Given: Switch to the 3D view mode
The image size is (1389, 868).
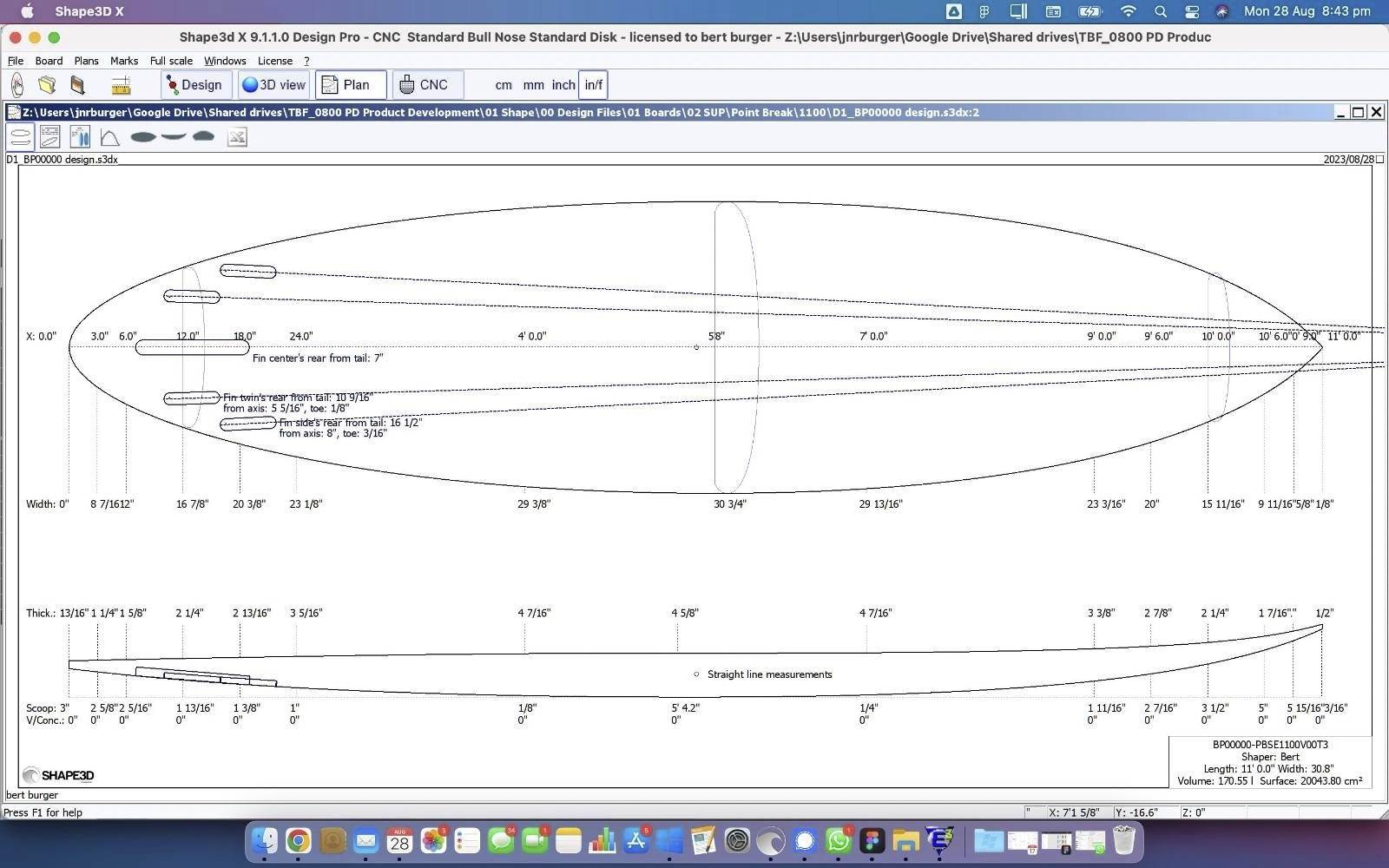Looking at the screenshot, I should 273,85.
